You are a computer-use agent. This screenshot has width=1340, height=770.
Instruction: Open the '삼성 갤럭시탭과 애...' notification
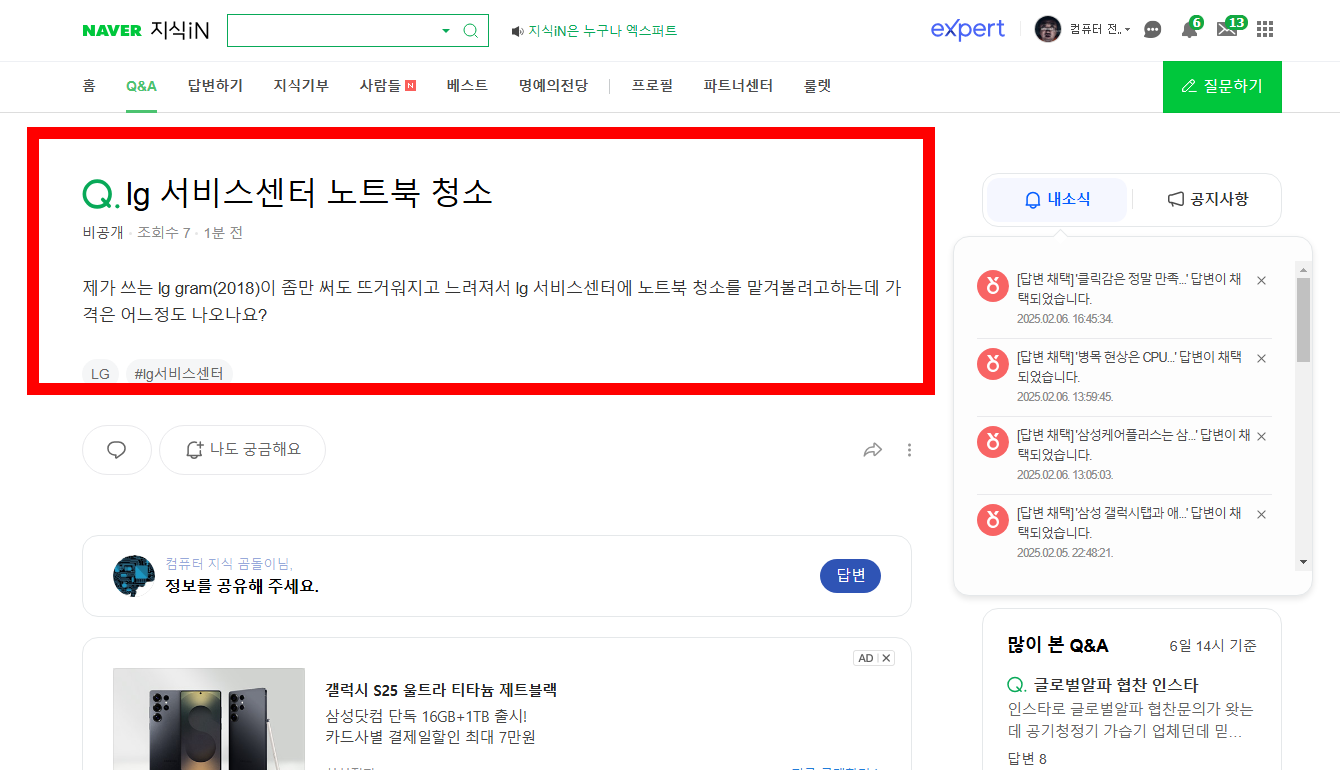pyautogui.click(x=1130, y=523)
